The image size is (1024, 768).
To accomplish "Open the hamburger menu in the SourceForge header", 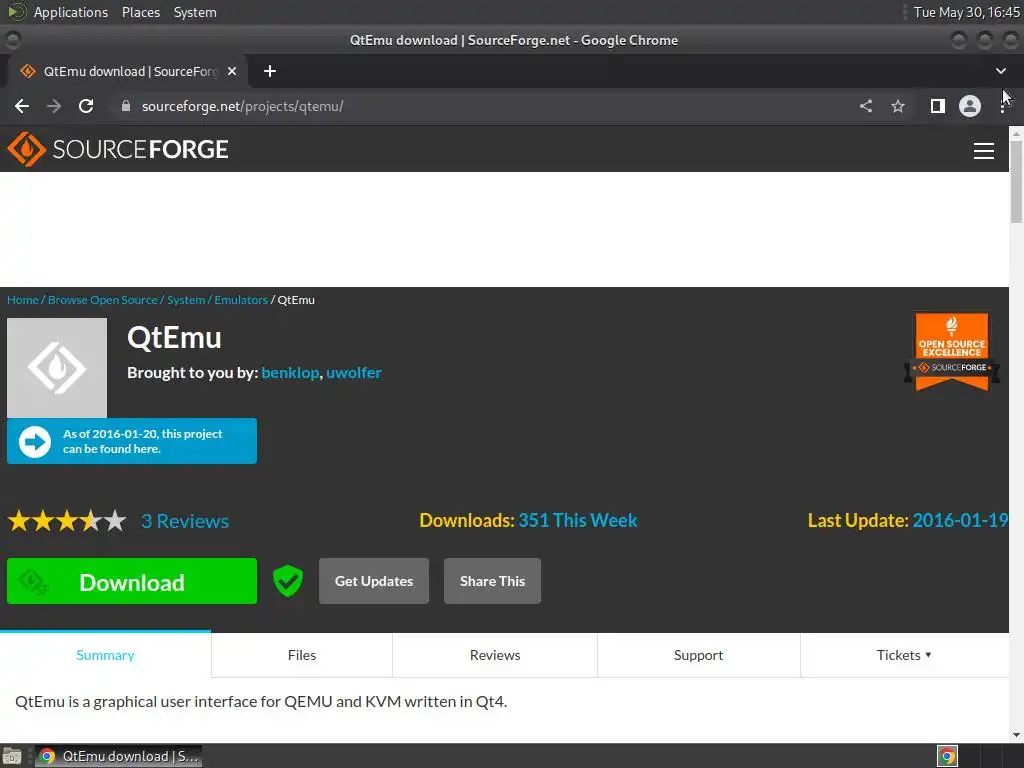I will tap(984, 151).
